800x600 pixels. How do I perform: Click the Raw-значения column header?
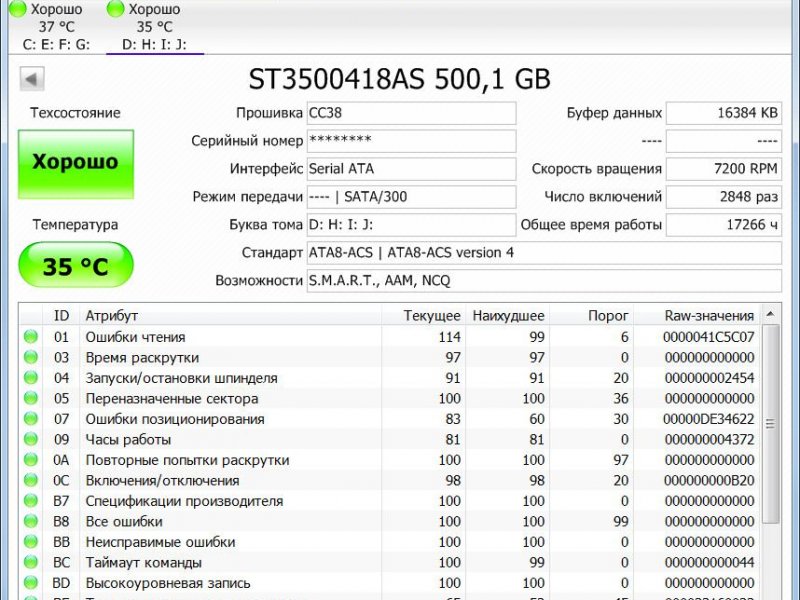(x=697, y=316)
